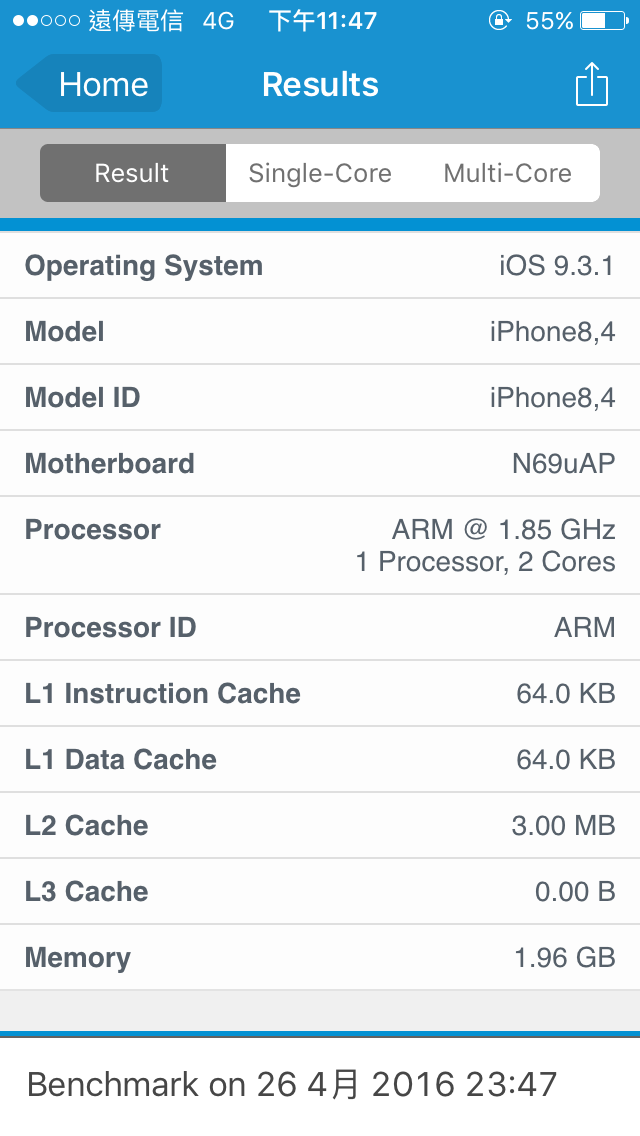Viewport: 640px width, 1136px height.
Task: Tap the 4G network indicator
Action: pos(218,21)
